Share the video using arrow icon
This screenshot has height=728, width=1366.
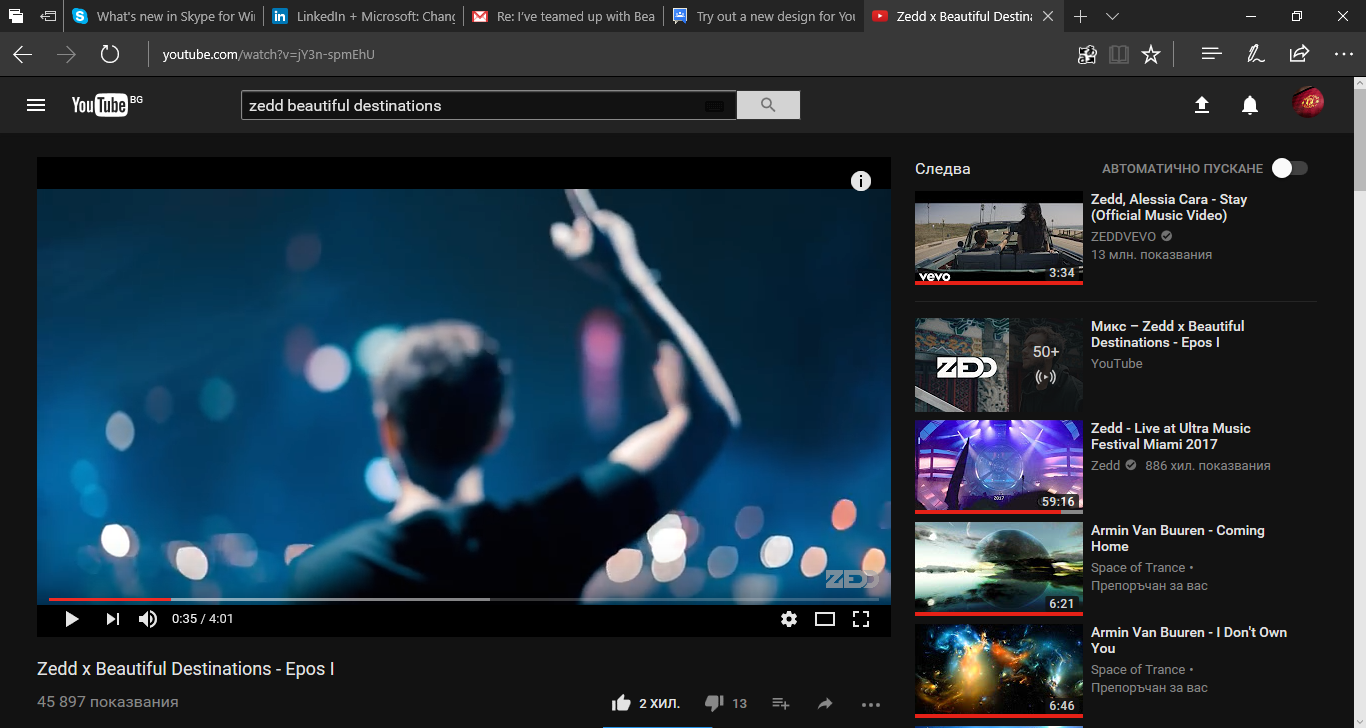(x=825, y=703)
